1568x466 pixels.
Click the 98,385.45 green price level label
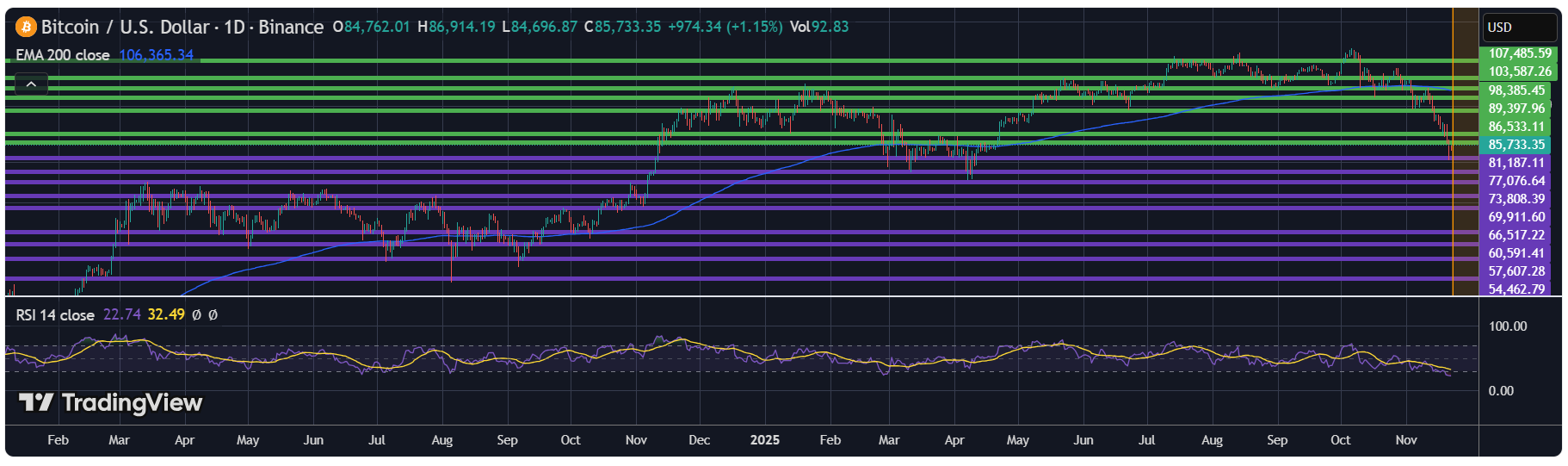[1516, 90]
